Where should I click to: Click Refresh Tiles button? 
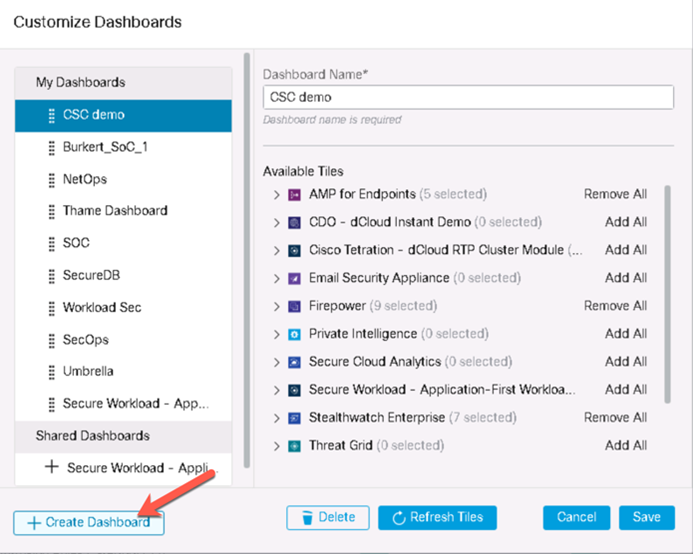[437, 517]
